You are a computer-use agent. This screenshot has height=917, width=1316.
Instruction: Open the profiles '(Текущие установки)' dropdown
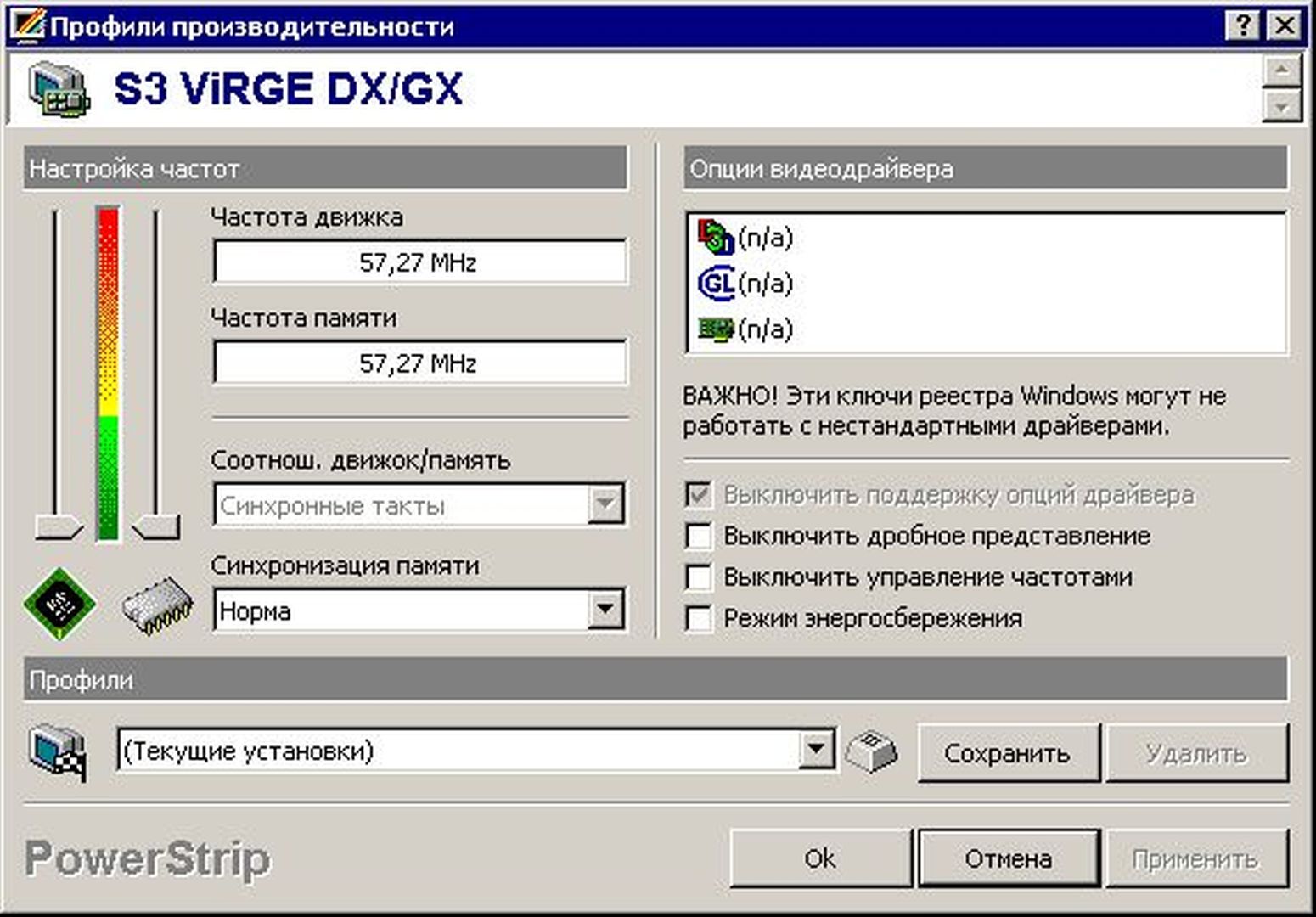(815, 751)
